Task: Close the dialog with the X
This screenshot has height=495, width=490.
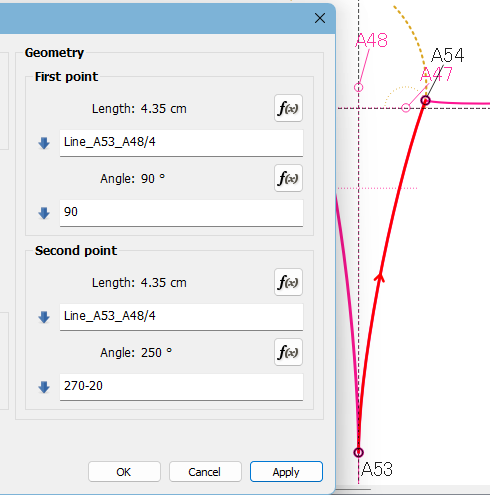Action: tap(320, 18)
